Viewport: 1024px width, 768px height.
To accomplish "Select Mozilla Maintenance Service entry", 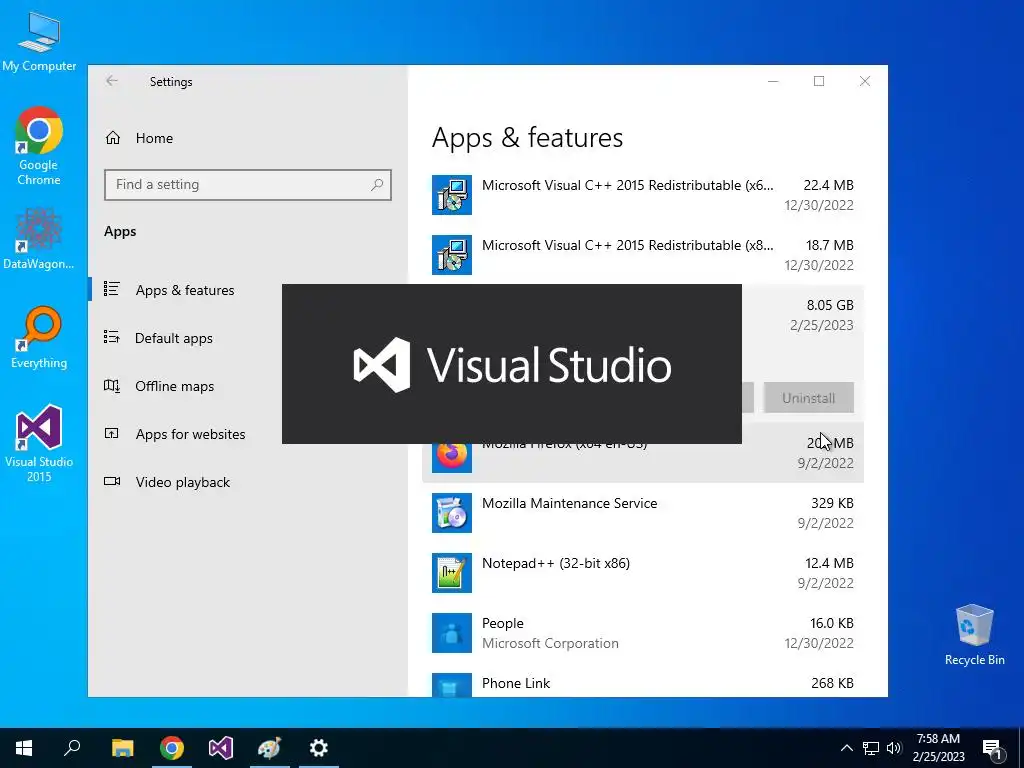I will pyautogui.click(x=643, y=513).
